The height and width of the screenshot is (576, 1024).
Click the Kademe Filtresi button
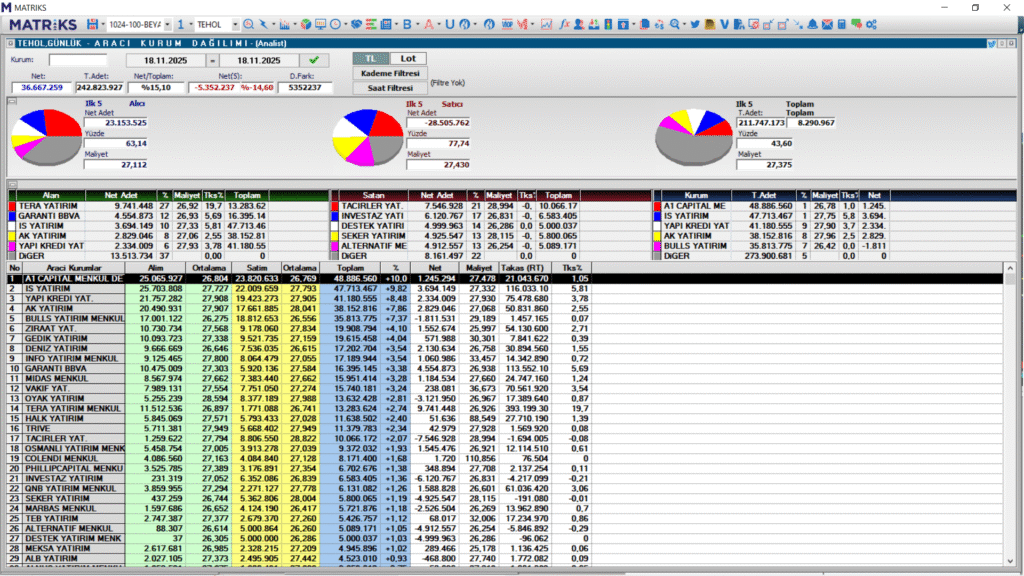(x=390, y=73)
